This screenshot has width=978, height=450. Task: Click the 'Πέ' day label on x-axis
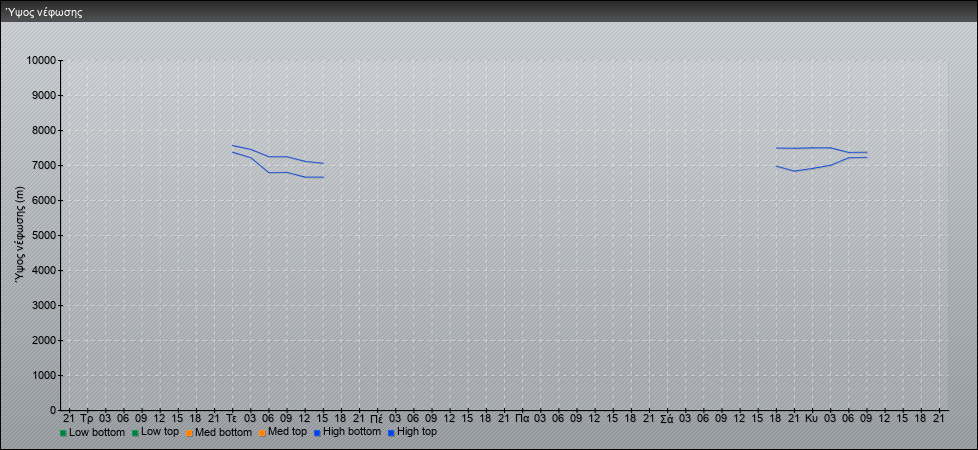[x=377, y=419]
